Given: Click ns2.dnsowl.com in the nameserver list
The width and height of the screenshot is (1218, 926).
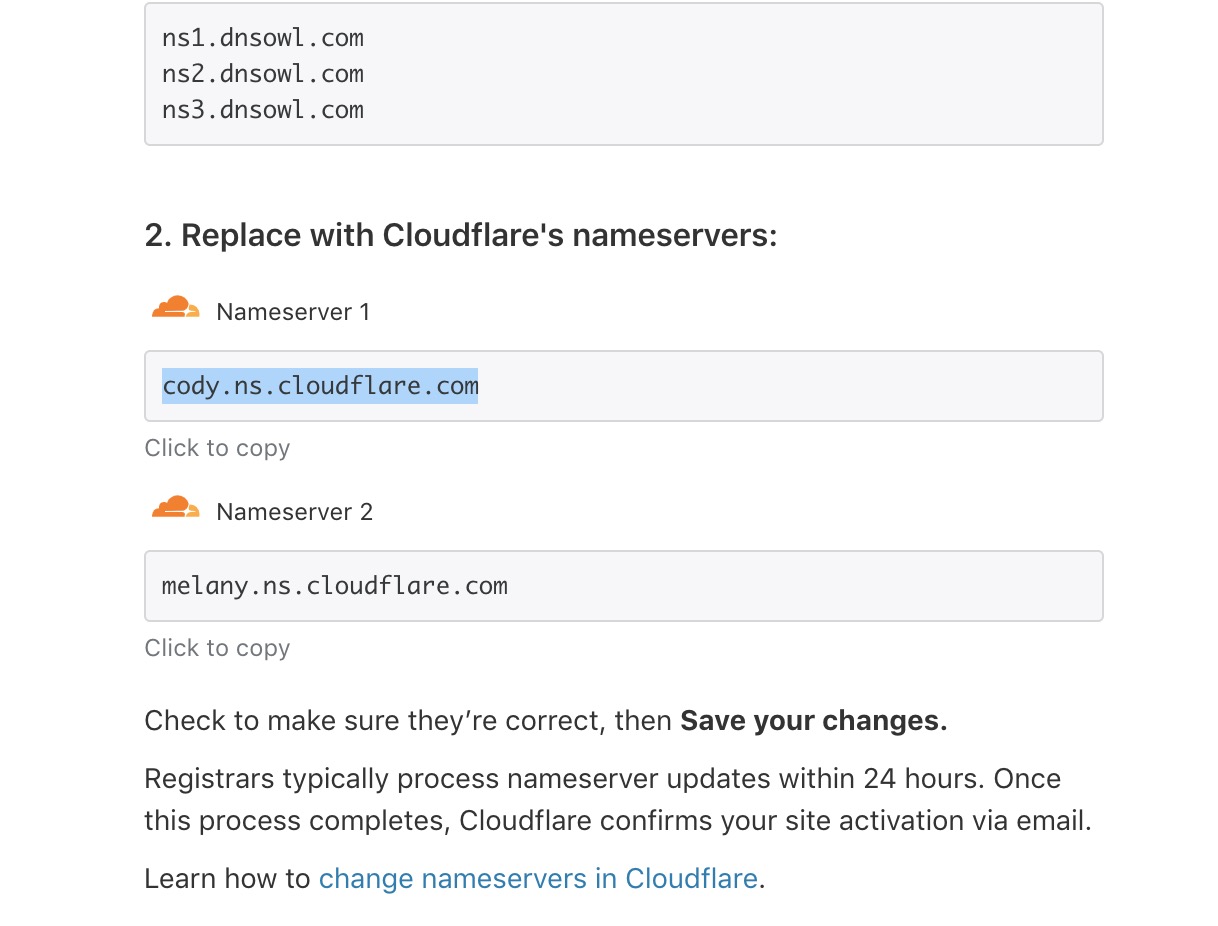Looking at the screenshot, I should tap(263, 74).
